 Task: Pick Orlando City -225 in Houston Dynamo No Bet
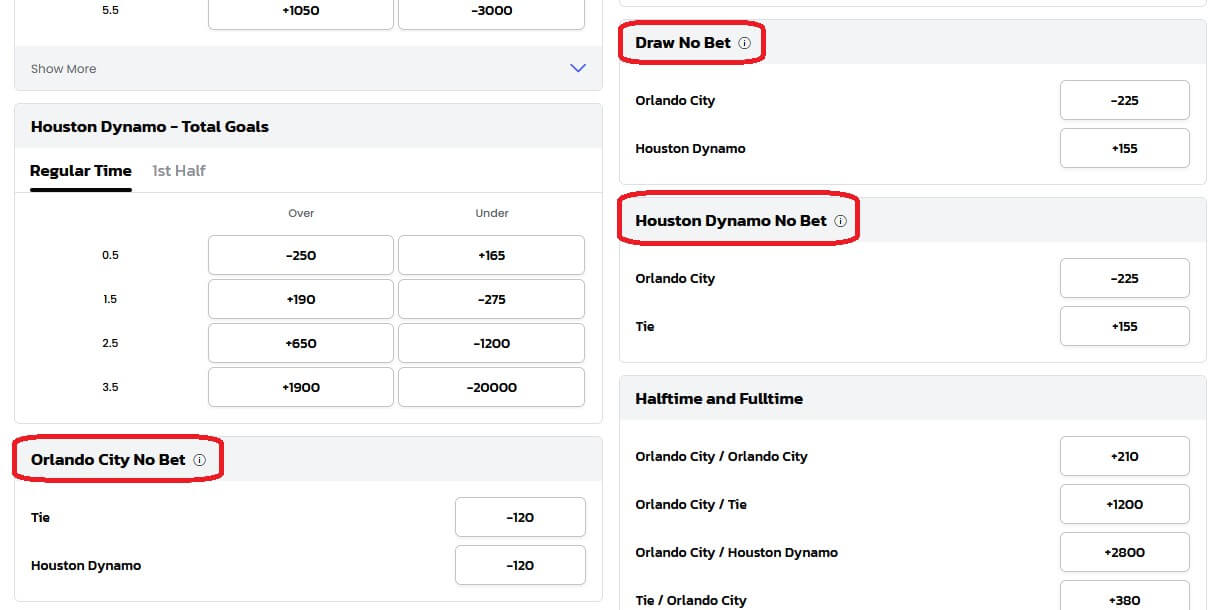pos(1125,278)
